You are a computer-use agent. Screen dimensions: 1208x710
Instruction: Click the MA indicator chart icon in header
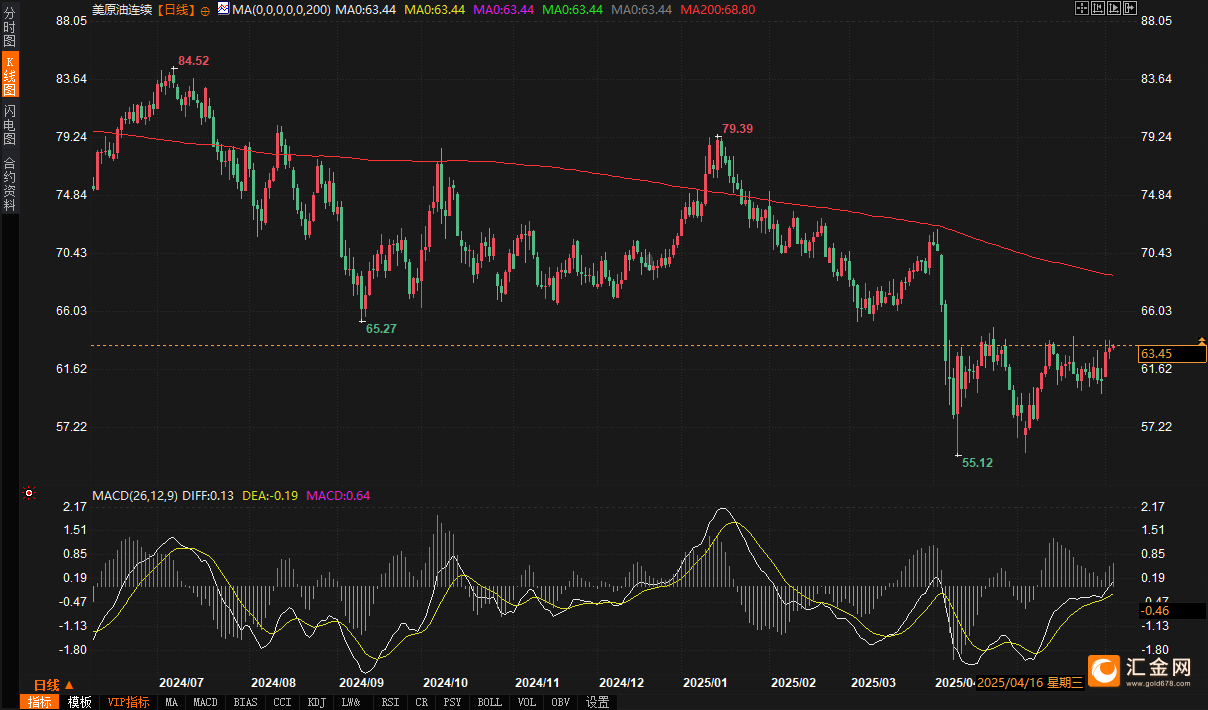pyautogui.click(x=222, y=9)
